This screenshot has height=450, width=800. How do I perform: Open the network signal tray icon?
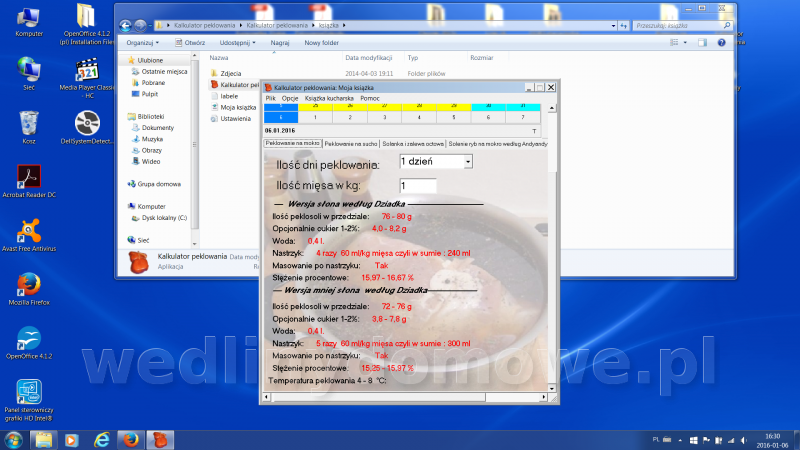731,440
